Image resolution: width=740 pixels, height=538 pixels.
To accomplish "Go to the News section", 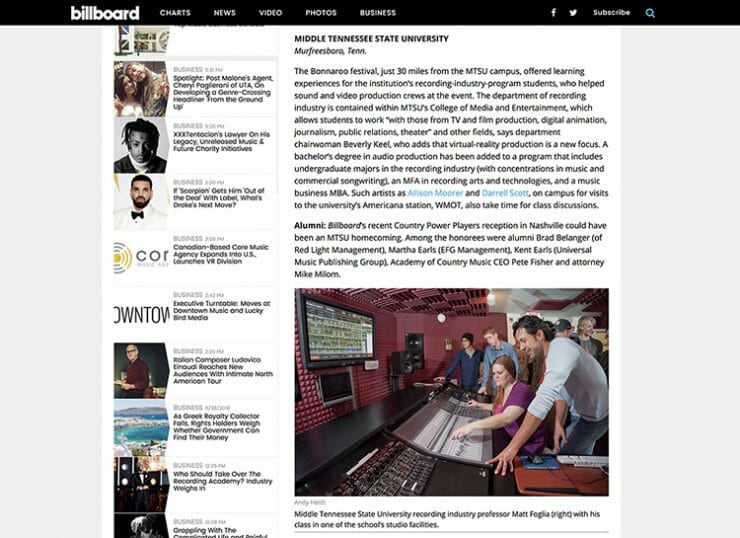I will tap(225, 13).
